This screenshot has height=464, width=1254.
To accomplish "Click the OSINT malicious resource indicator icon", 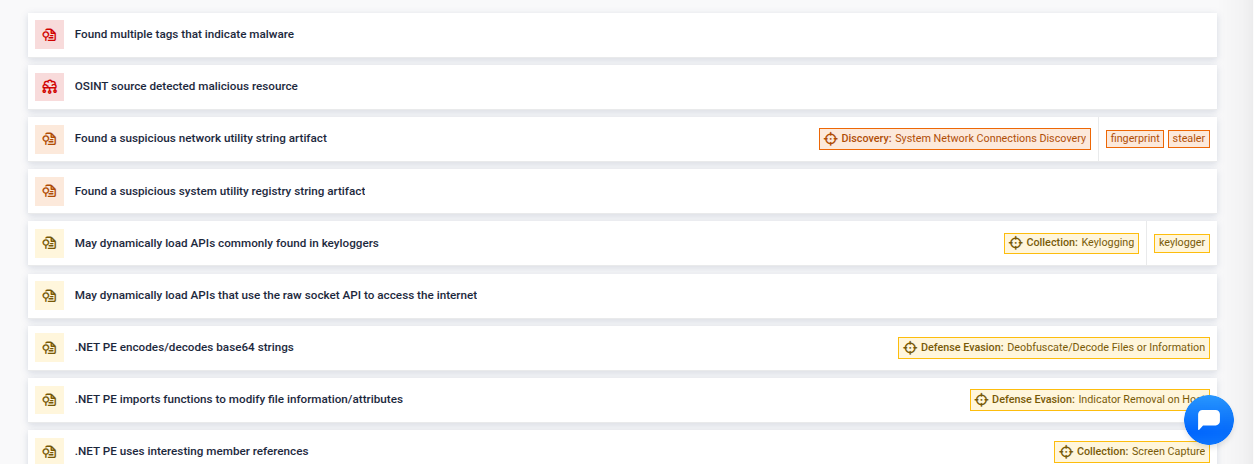I will point(49,87).
